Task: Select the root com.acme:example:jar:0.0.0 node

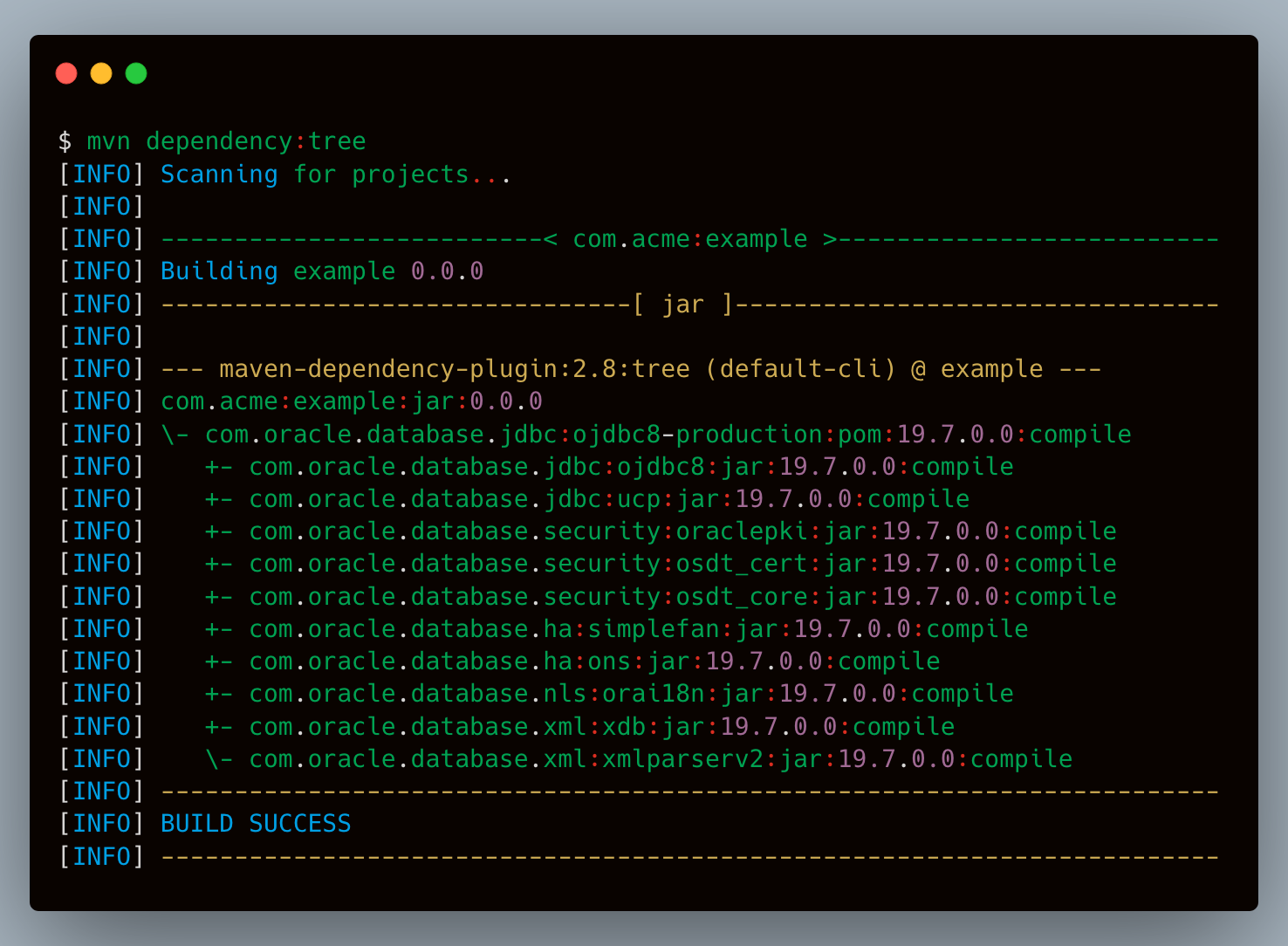Action: pyautogui.click(x=352, y=401)
